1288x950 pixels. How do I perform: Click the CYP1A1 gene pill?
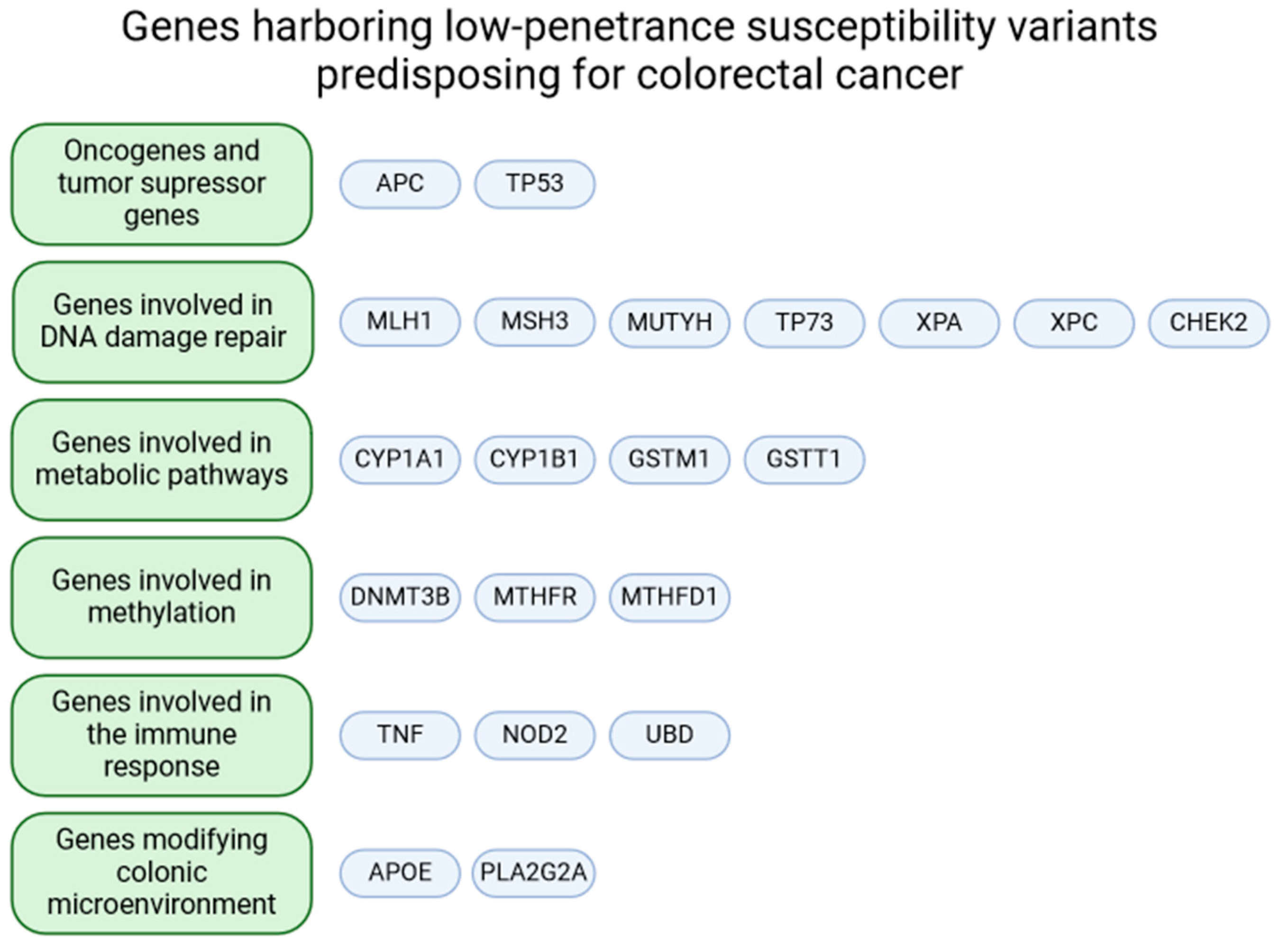click(400, 459)
